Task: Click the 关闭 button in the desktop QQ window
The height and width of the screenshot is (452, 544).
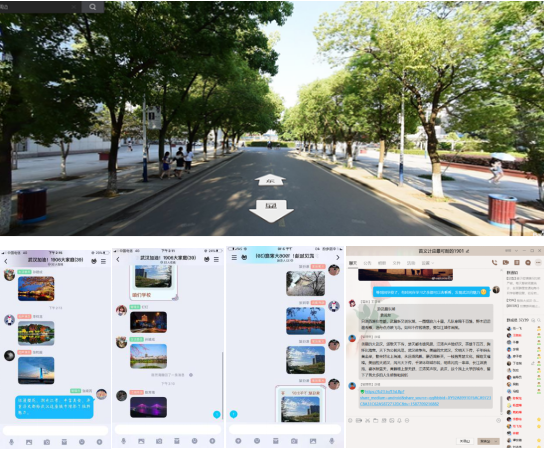Action: [x=465, y=441]
